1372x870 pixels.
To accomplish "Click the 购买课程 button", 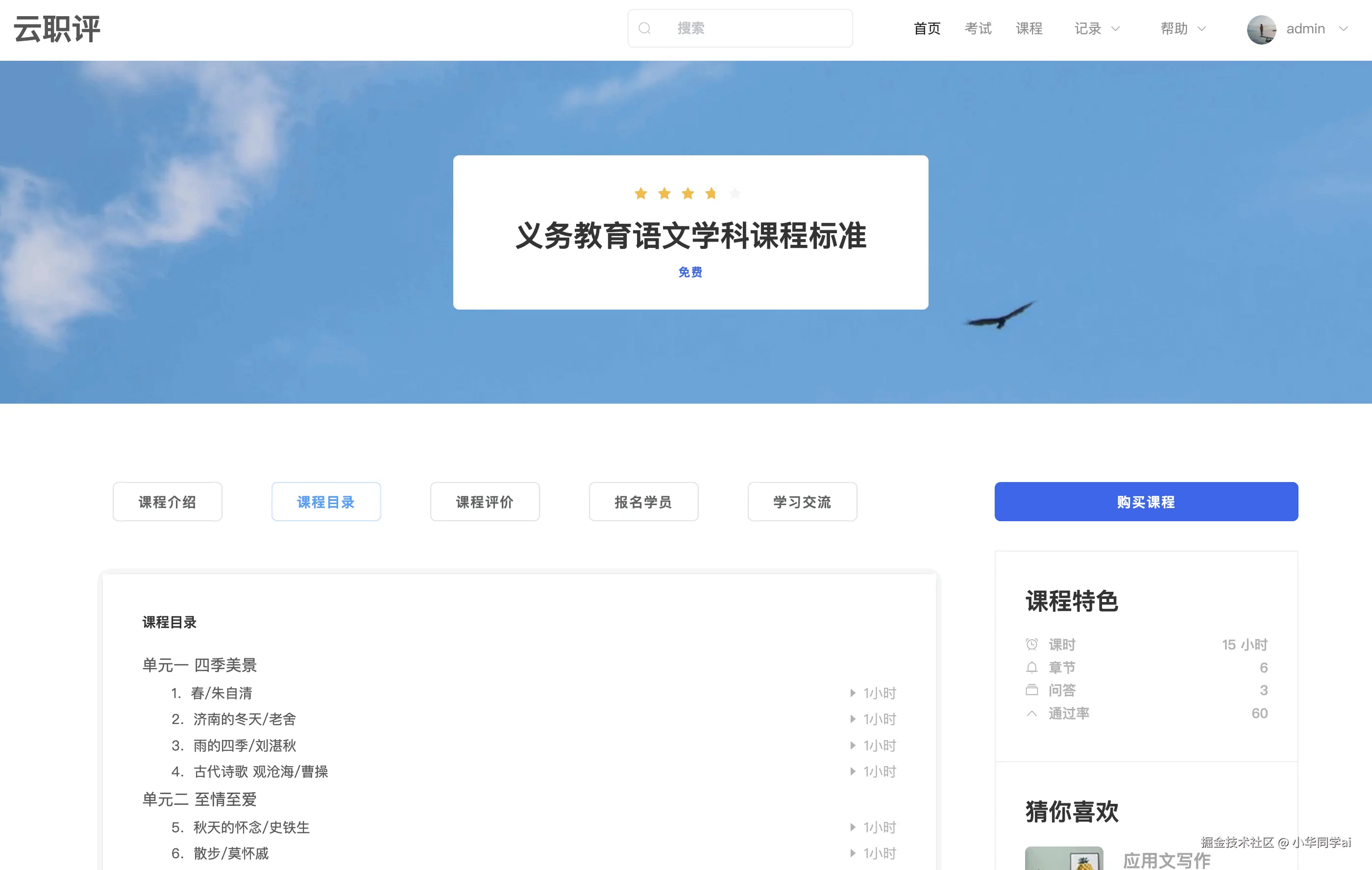I will pyautogui.click(x=1146, y=502).
